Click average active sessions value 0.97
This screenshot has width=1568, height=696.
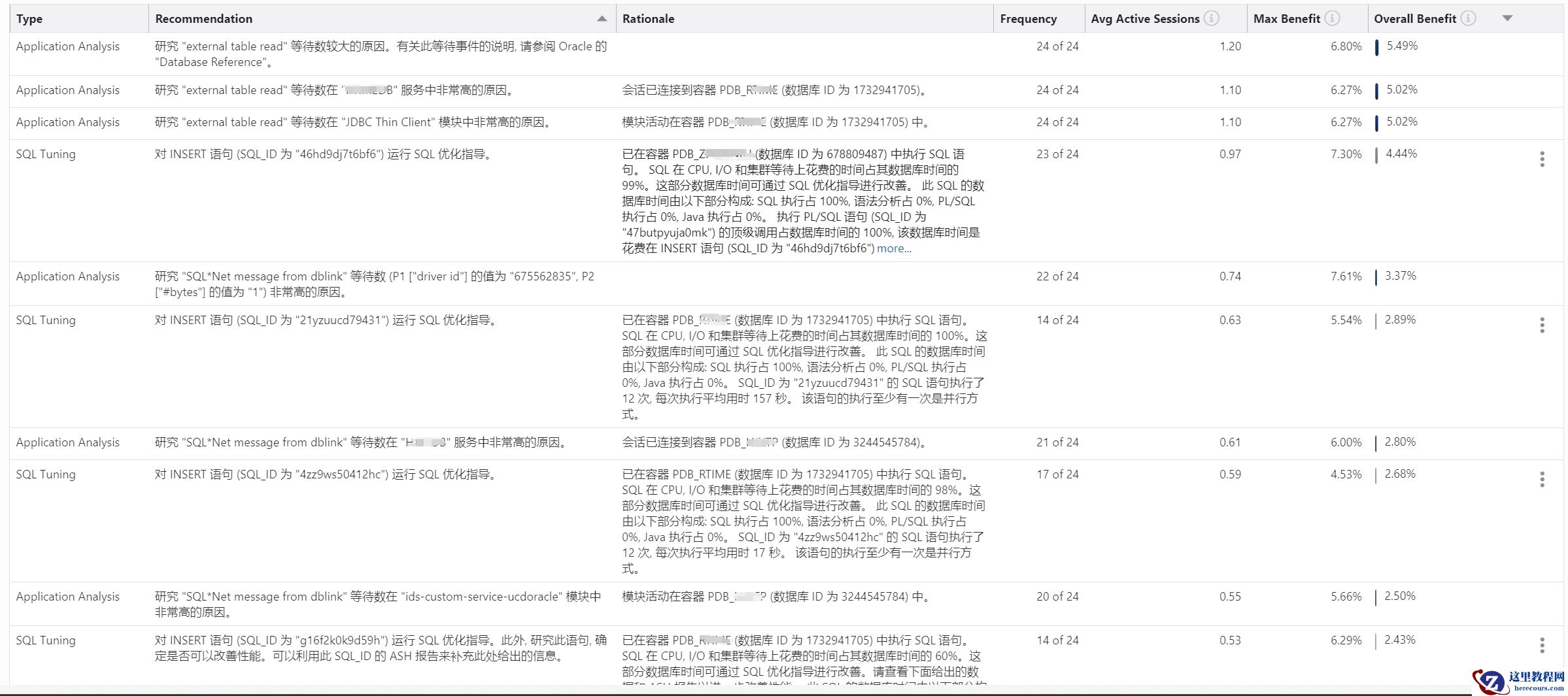[x=1230, y=154]
